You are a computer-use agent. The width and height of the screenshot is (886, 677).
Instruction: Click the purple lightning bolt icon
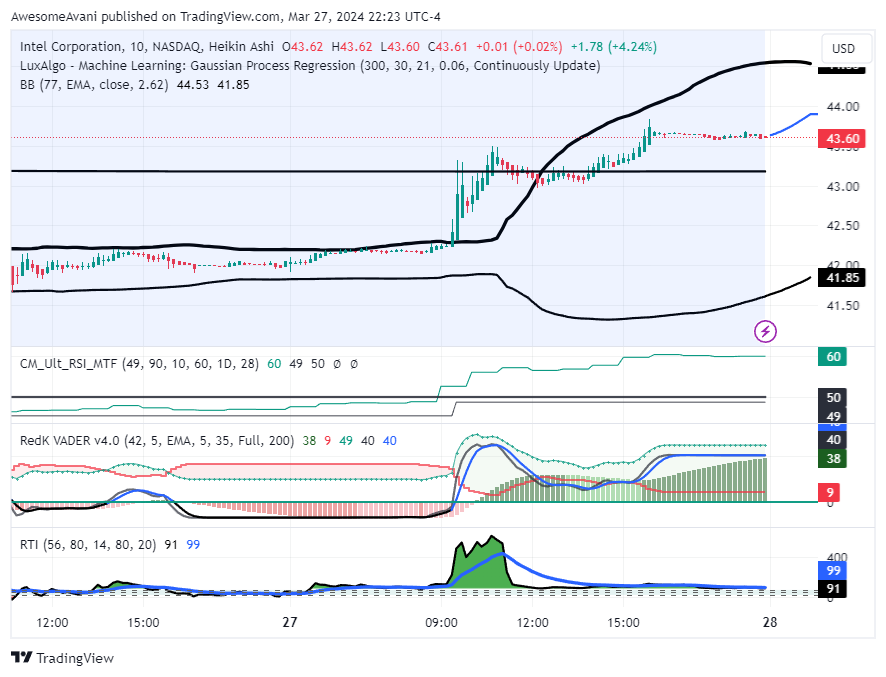pos(765,331)
